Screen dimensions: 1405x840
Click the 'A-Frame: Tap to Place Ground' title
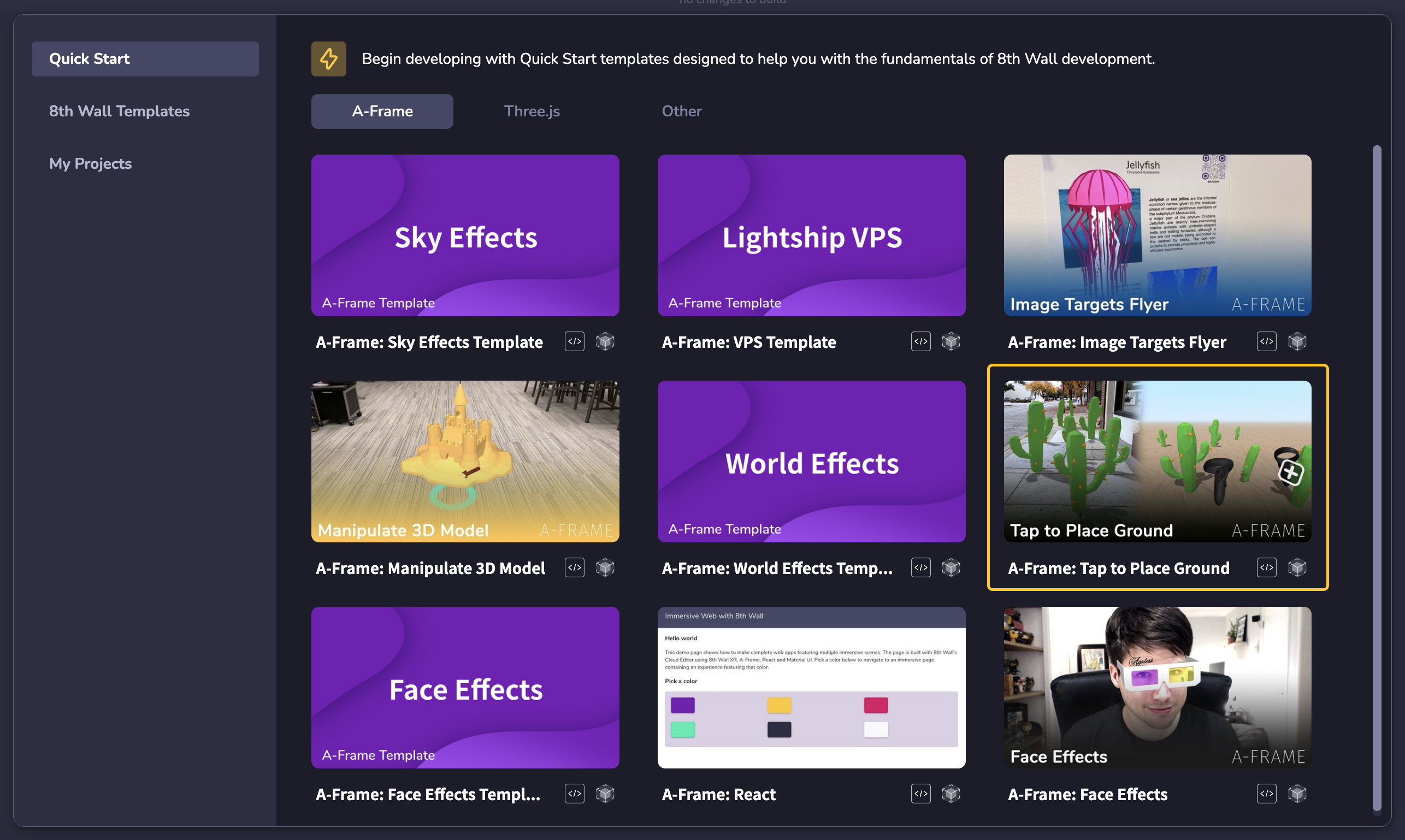[x=1119, y=567]
